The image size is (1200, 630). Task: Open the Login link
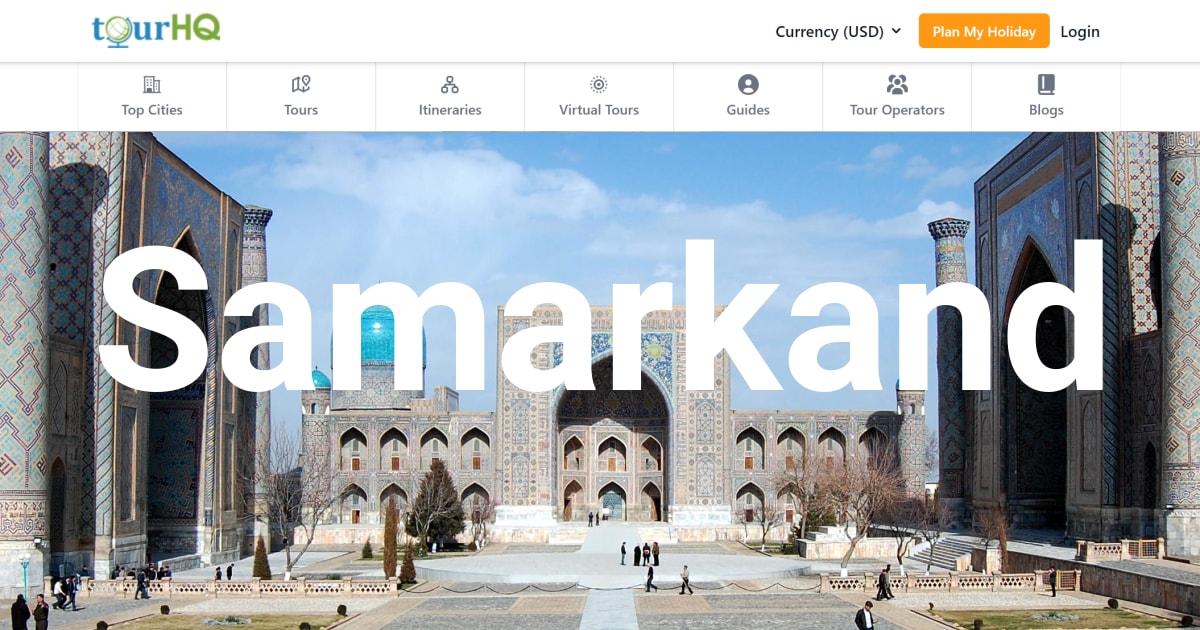tap(1080, 31)
